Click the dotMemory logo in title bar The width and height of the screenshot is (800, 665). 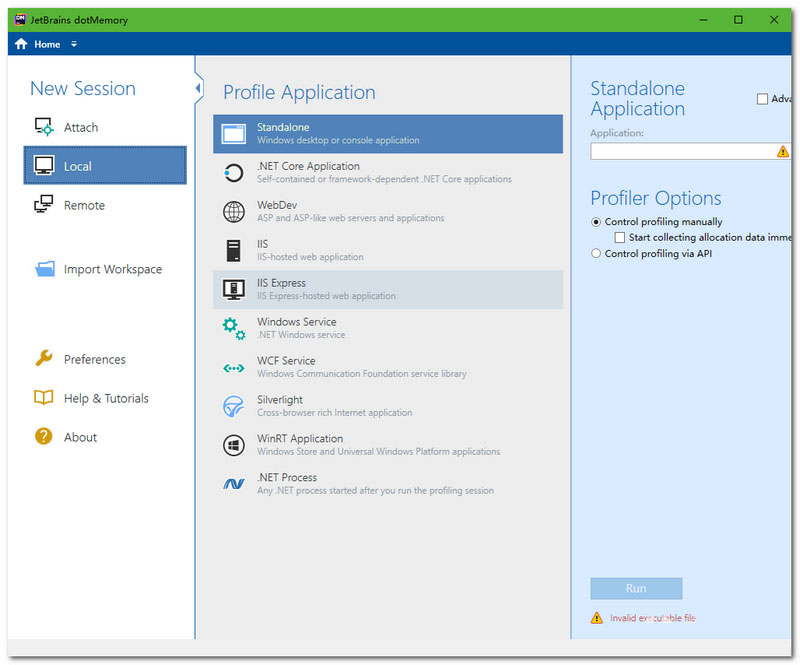coord(20,20)
